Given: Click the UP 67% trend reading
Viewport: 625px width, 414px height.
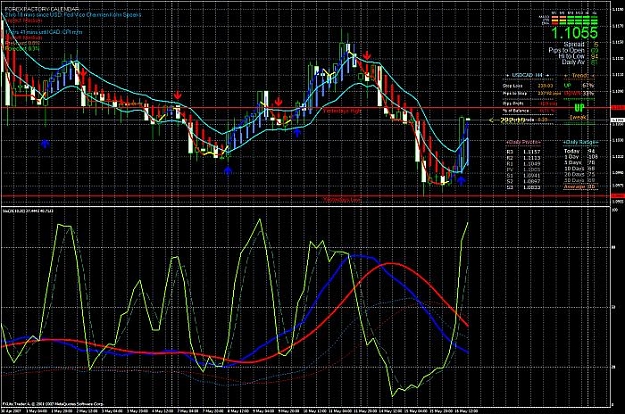Looking at the screenshot, I should coord(580,85).
